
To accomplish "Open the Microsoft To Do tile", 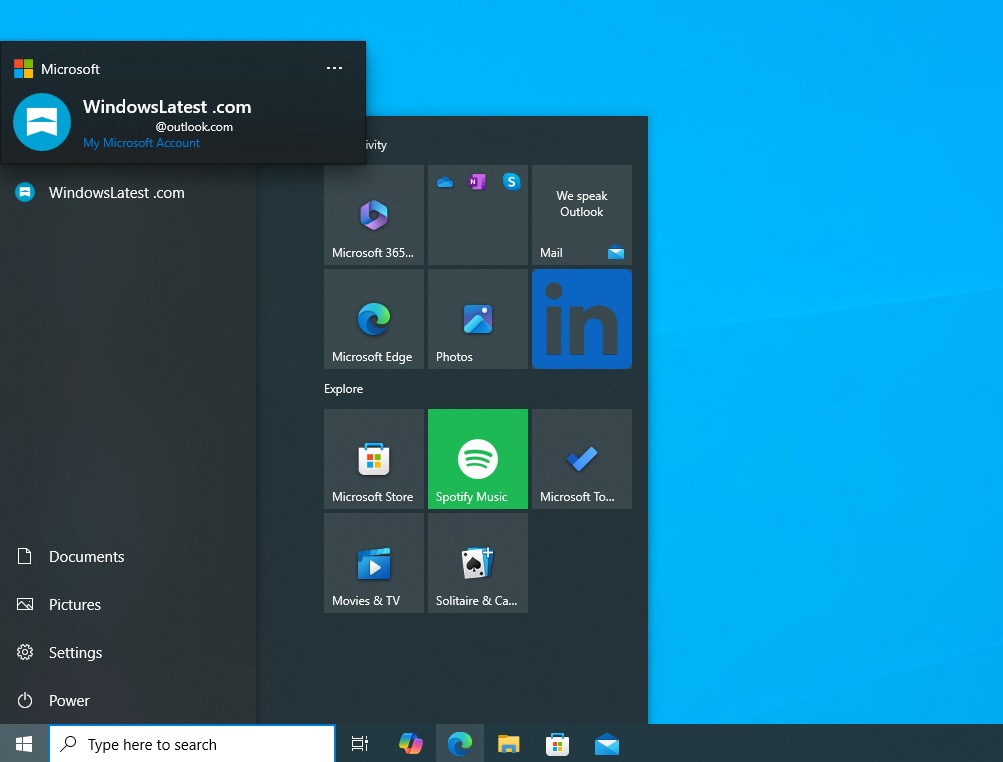I will (x=581, y=458).
